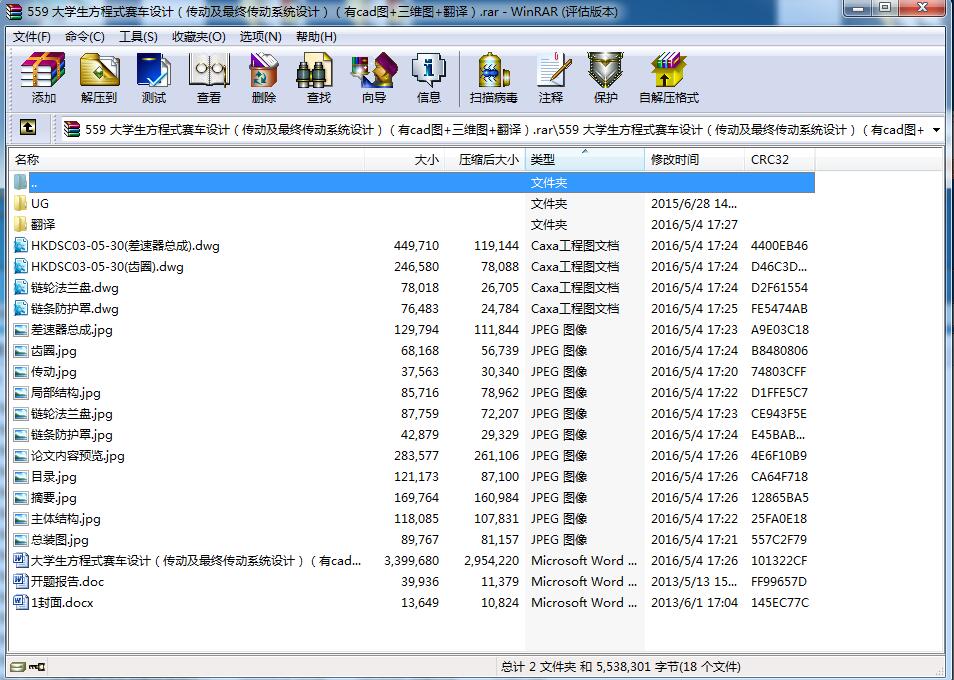The image size is (954, 680).
Task: Click the 扫描病毒 (Virus Scan) icon
Action: [493, 78]
